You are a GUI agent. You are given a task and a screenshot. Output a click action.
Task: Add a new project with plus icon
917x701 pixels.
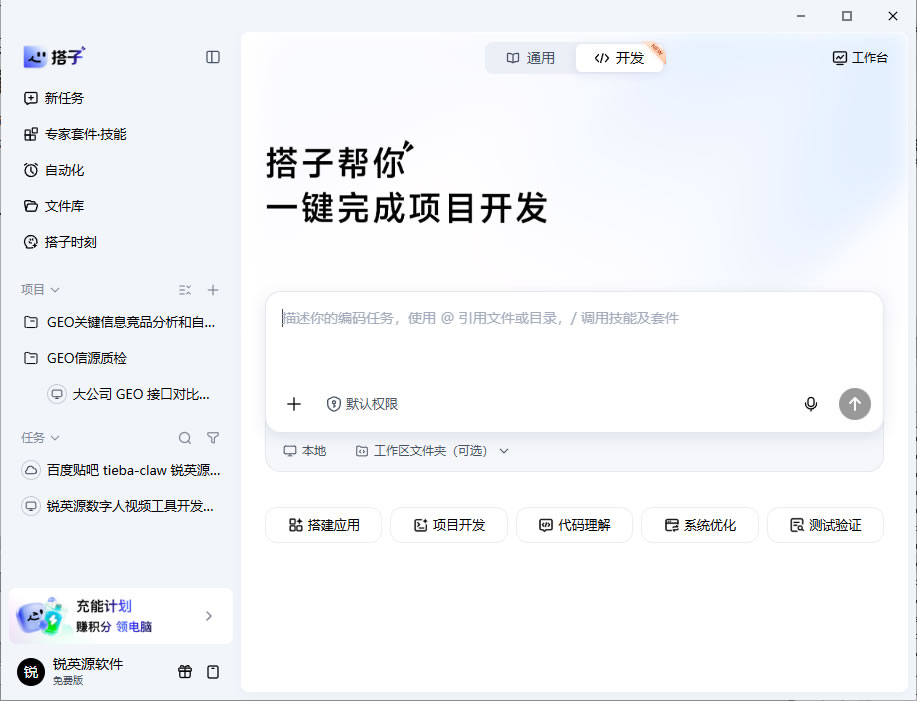point(213,290)
